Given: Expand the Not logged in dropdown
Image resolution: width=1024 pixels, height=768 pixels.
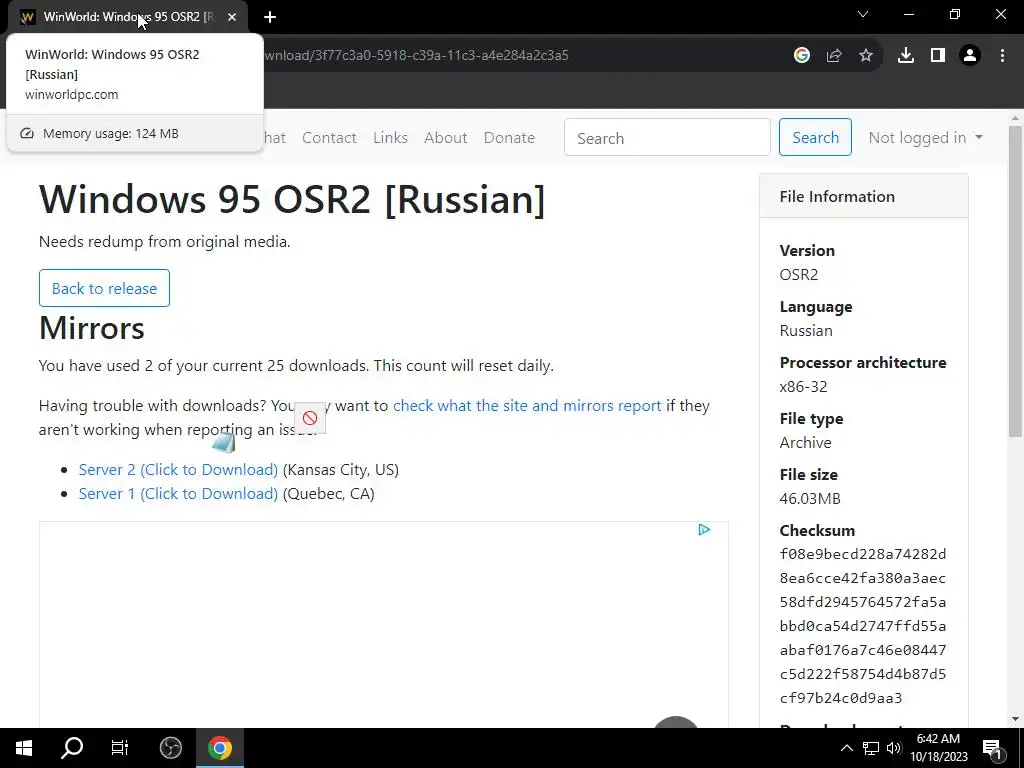Looking at the screenshot, I should coord(925,138).
